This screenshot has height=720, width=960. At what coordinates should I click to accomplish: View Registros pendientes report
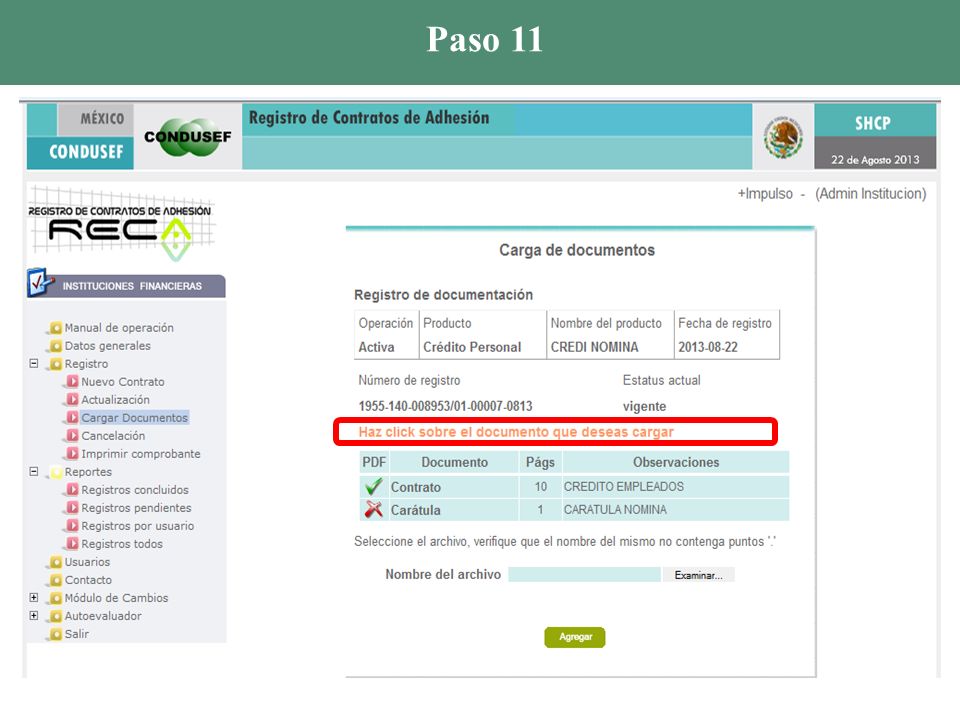(x=137, y=508)
